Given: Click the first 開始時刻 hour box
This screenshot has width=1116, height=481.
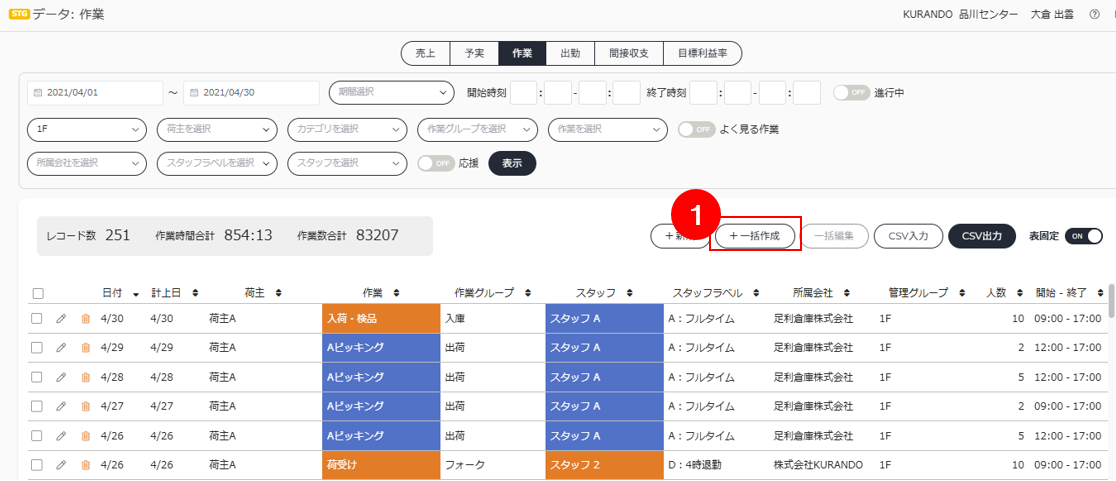Looking at the screenshot, I should click(524, 92).
